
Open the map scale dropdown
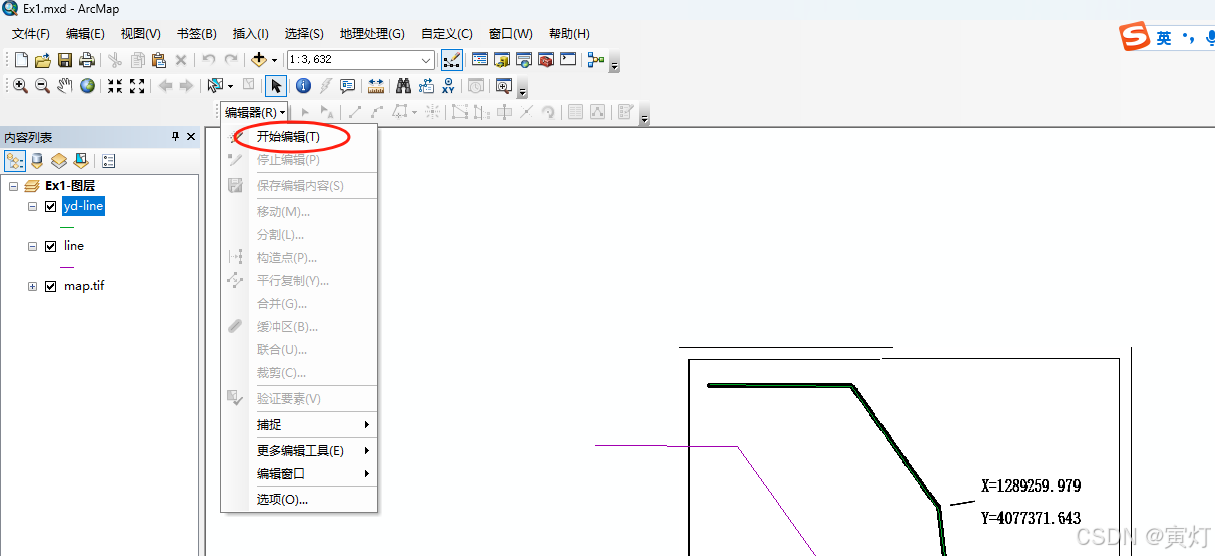click(x=426, y=60)
